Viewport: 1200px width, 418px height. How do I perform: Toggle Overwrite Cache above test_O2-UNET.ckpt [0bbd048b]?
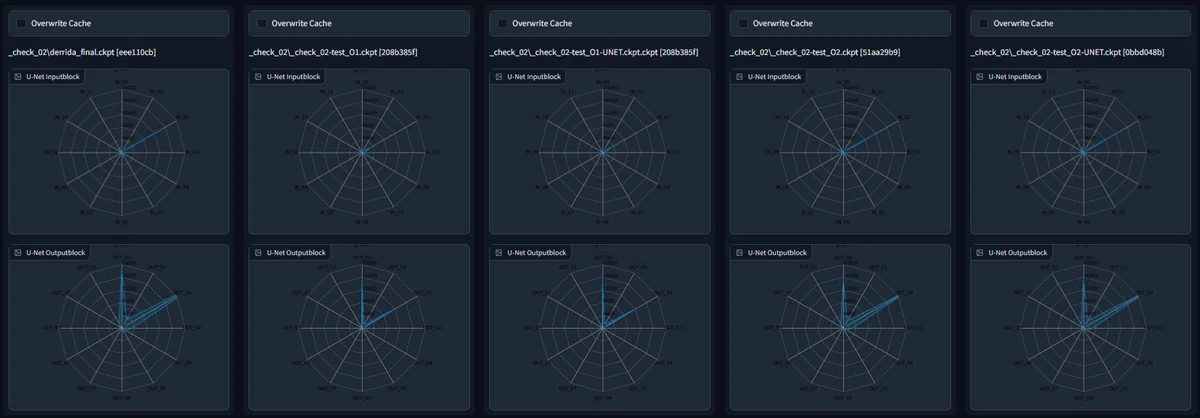pyautogui.click(x=984, y=23)
